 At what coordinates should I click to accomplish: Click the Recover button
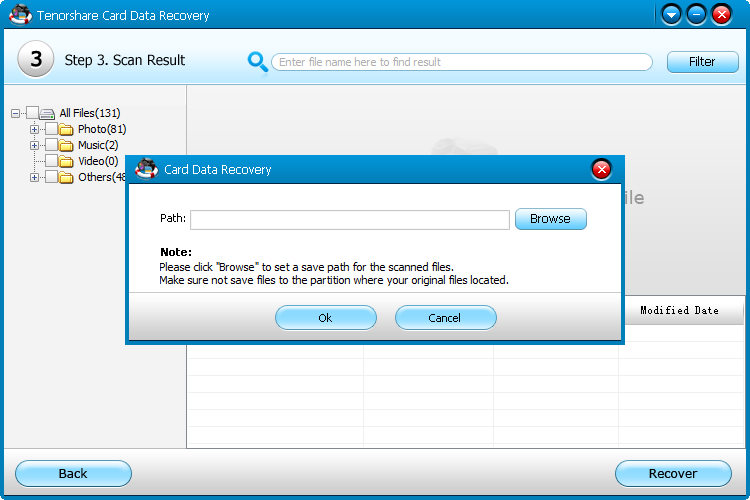click(x=673, y=474)
